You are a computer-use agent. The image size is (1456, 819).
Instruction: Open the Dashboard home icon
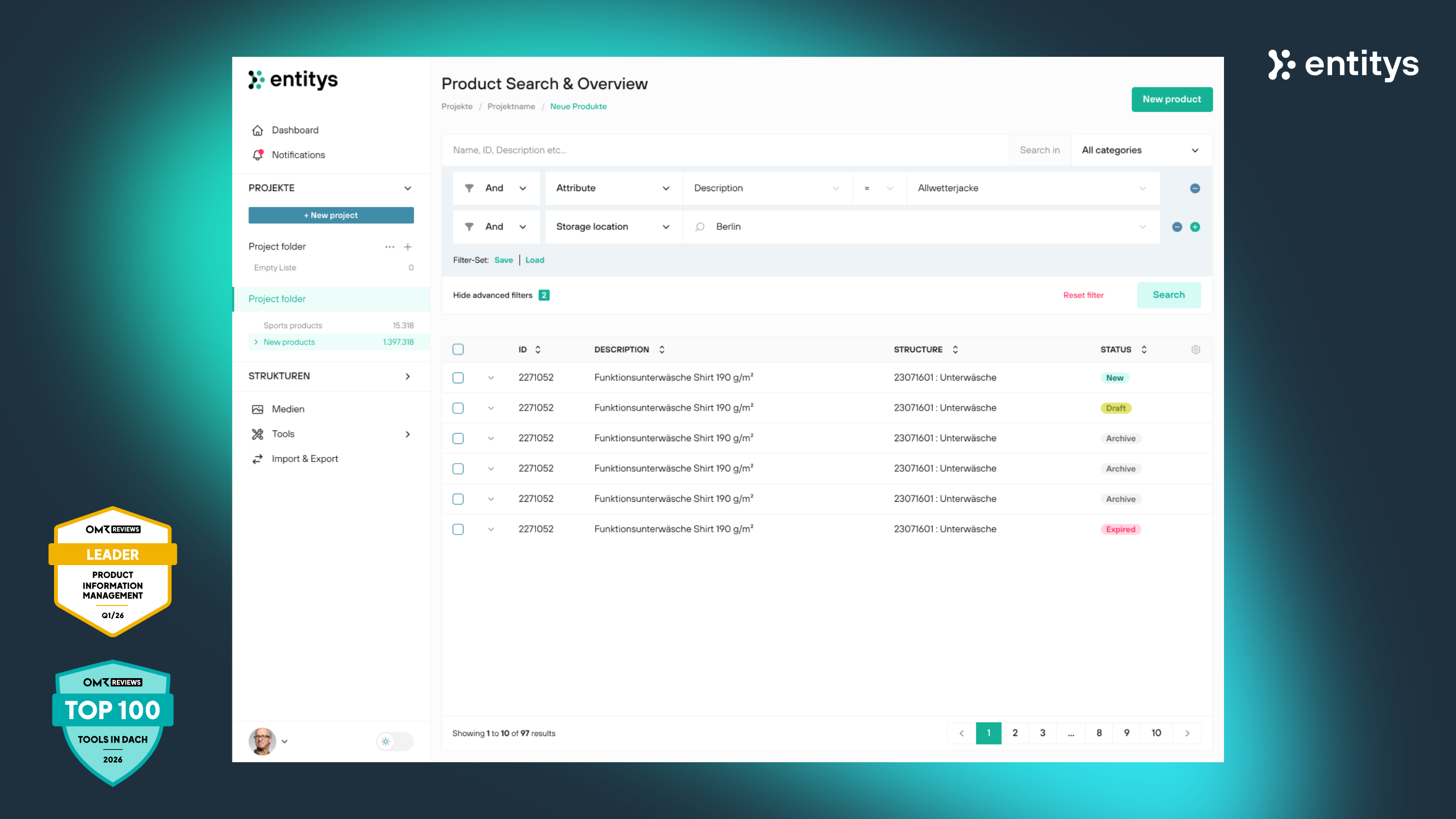pyautogui.click(x=258, y=130)
